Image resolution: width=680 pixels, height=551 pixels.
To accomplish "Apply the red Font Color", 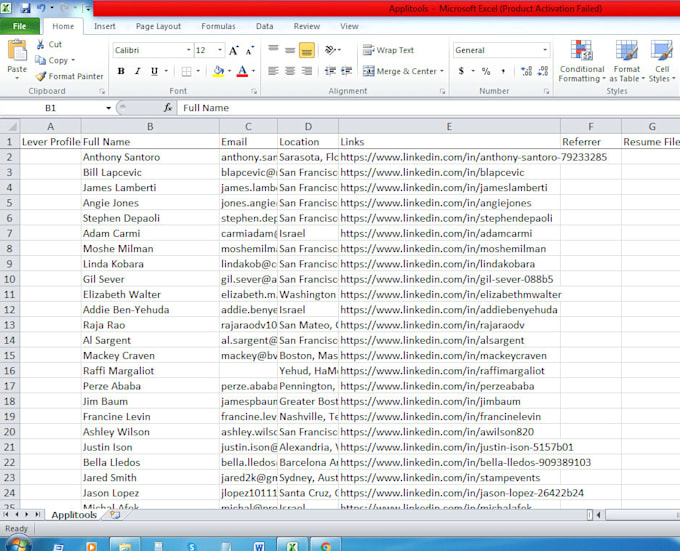I will coord(242,71).
